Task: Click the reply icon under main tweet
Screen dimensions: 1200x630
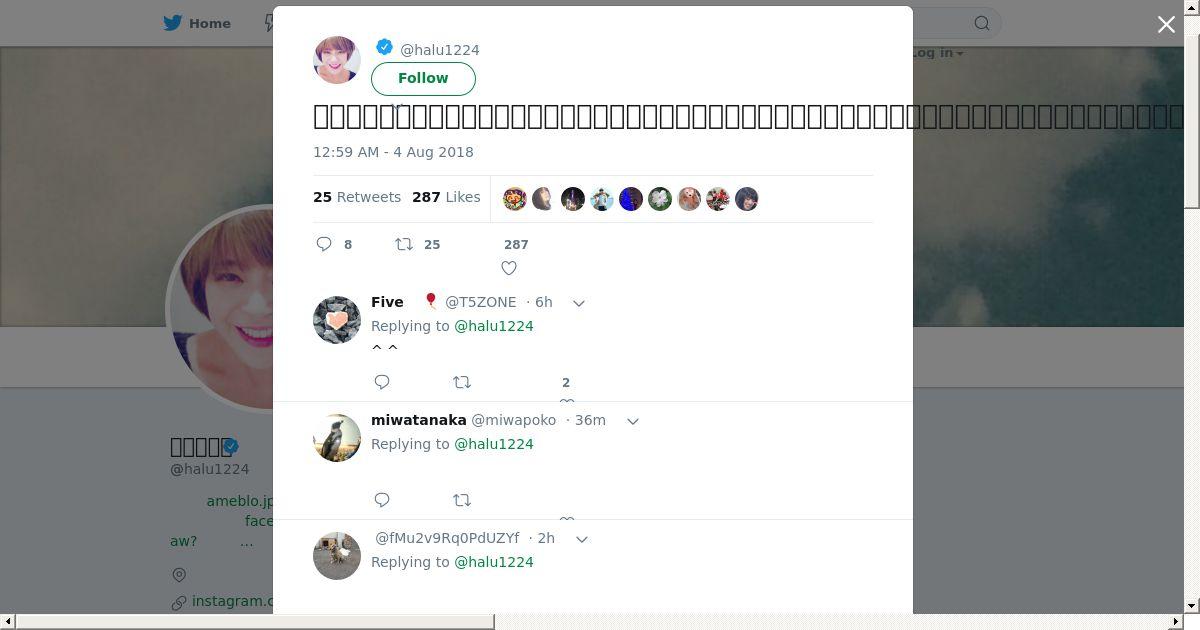Action: coord(324,244)
